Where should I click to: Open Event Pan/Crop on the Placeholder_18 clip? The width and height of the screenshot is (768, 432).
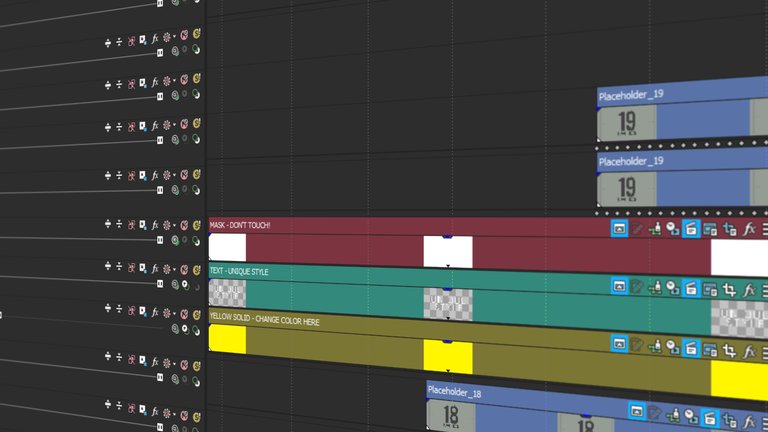click(729, 420)
